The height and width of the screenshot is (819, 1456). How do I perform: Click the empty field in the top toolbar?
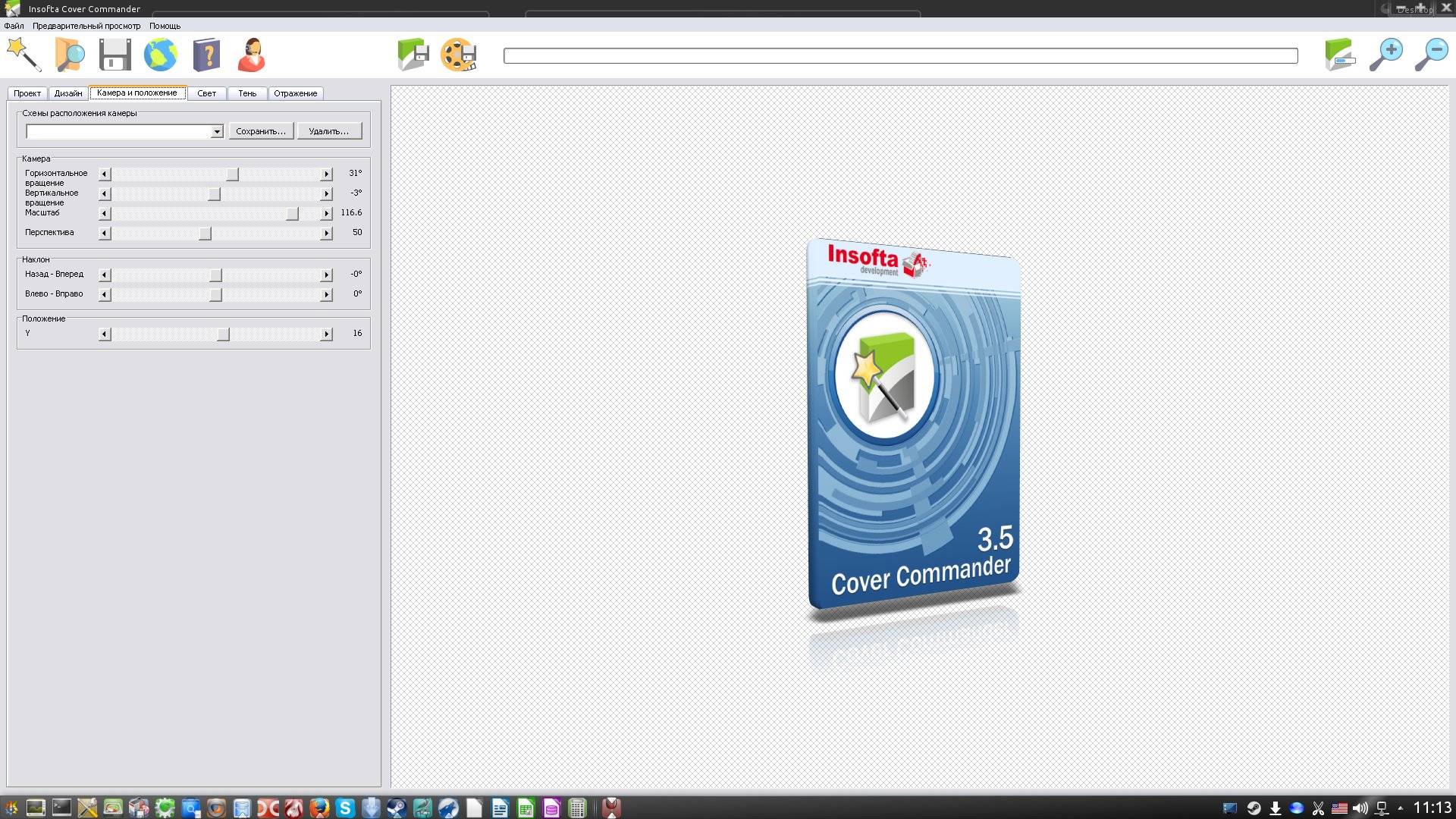[x=900, y=55]
